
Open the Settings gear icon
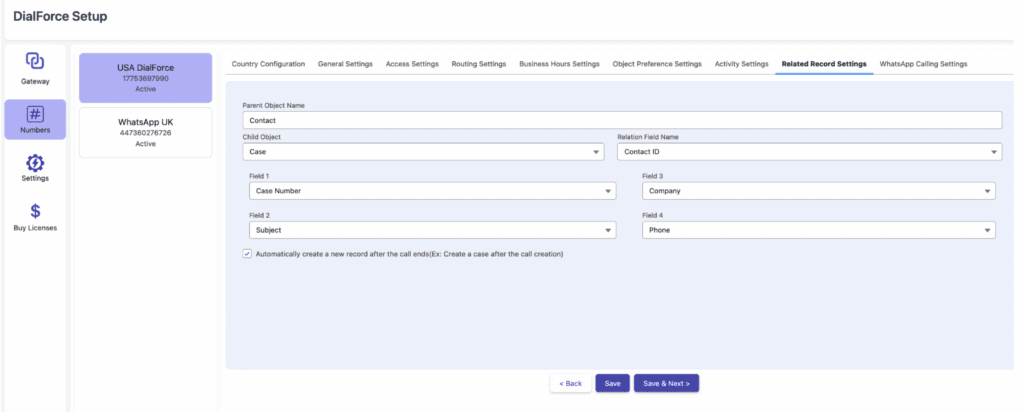(35, 163)
